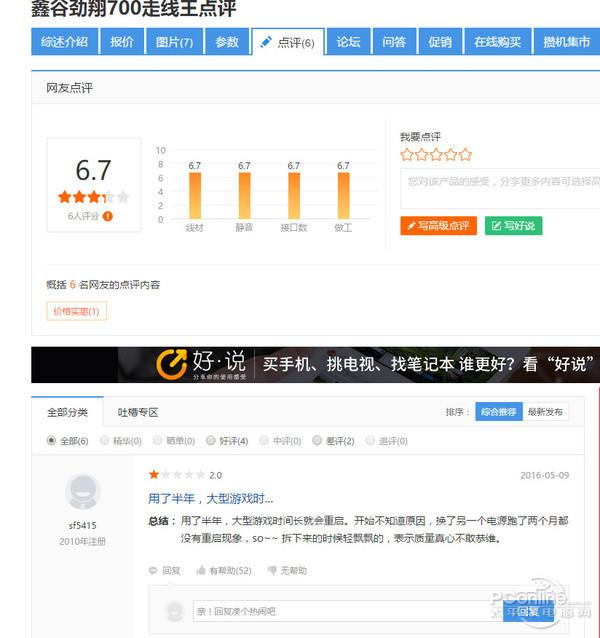Open the 综述介绍 tab
600x638 pixels.
point(65,41)
